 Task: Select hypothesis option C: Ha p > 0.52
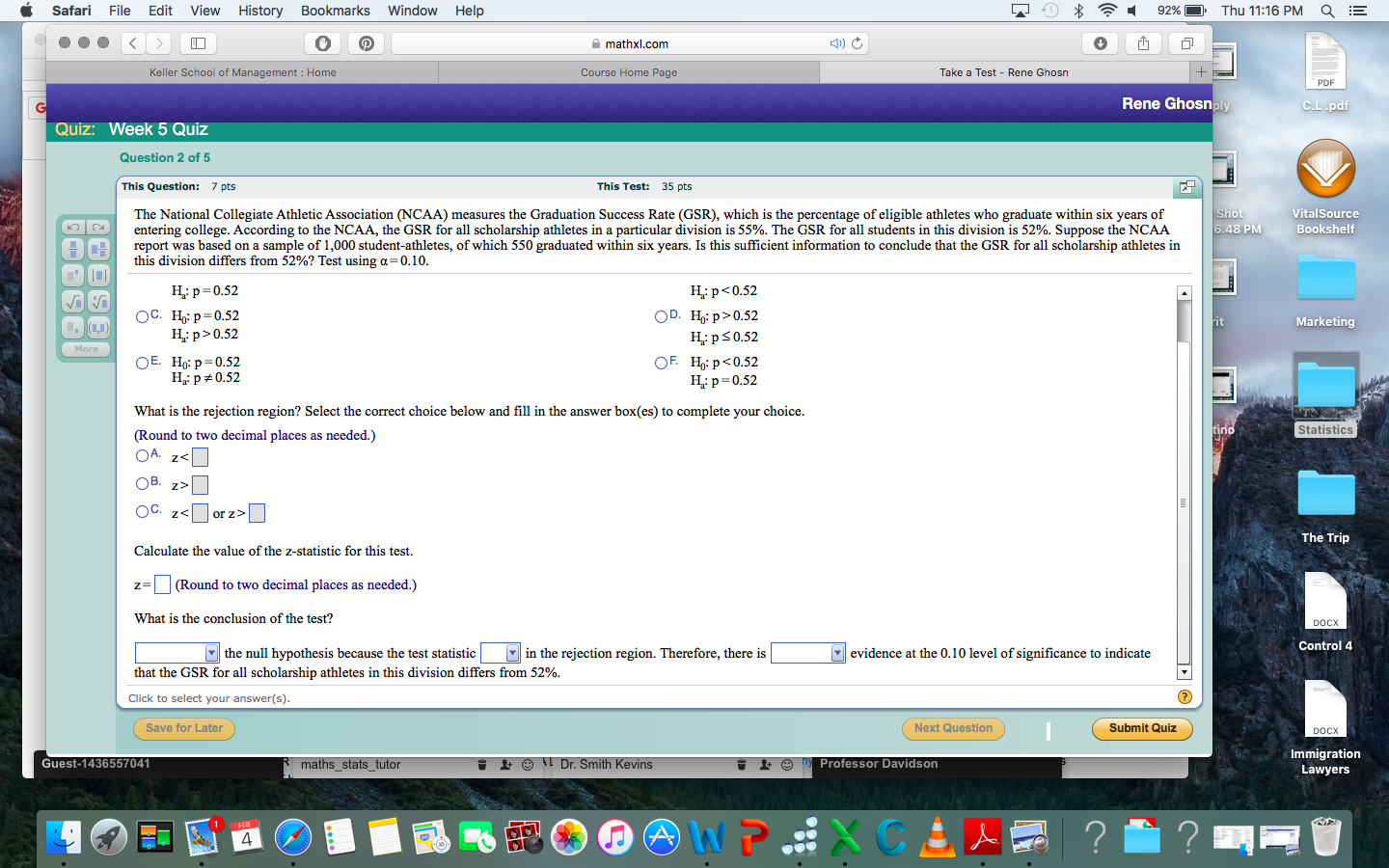[143, 316]
